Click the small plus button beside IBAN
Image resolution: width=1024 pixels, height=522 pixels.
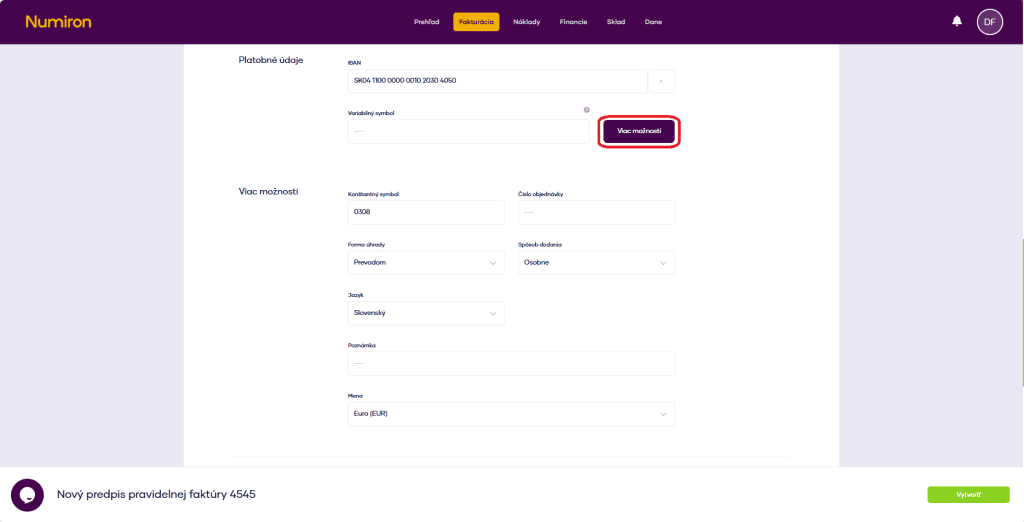661,81
